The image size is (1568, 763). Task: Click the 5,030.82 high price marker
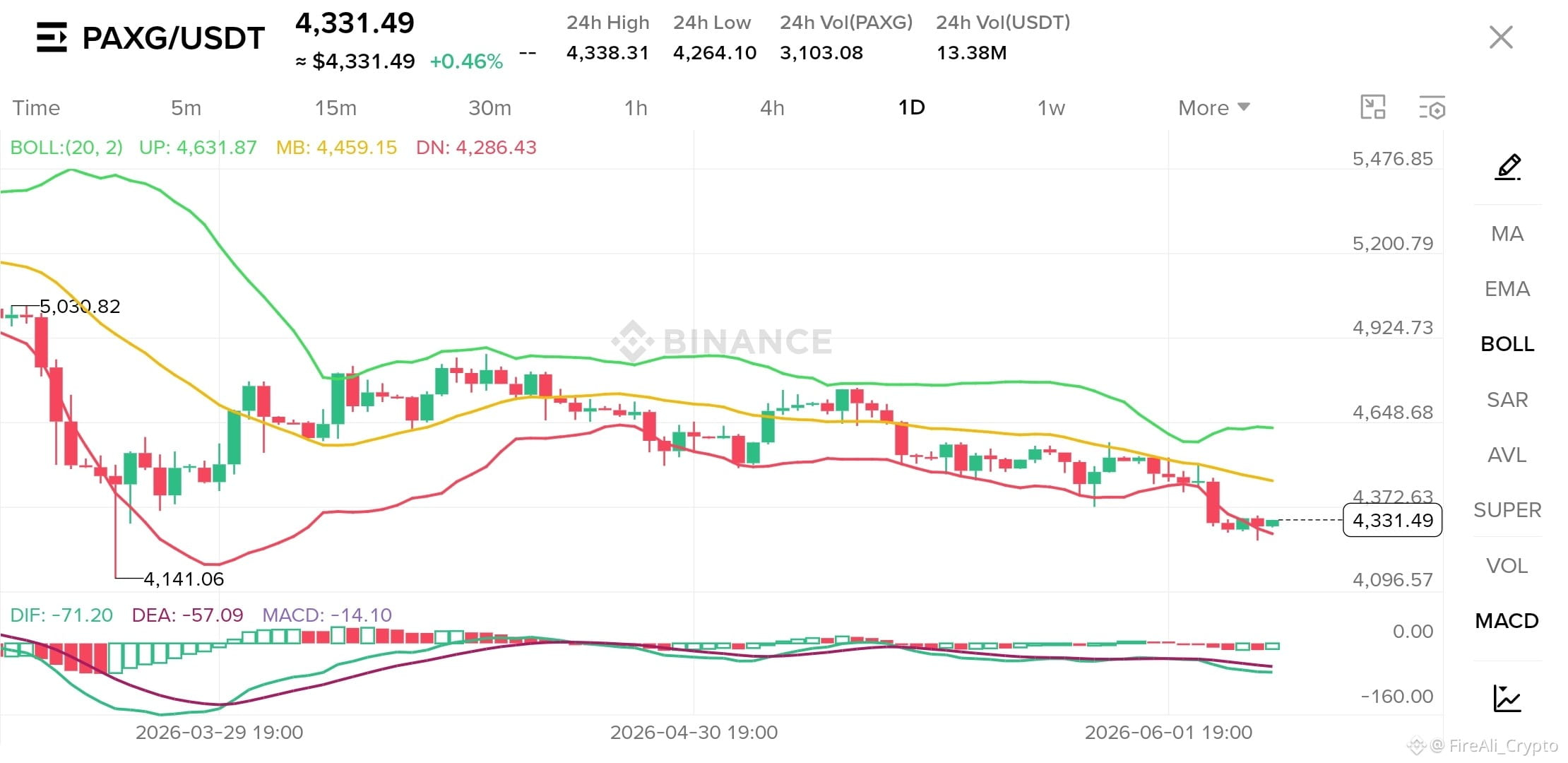coord(80,307)
